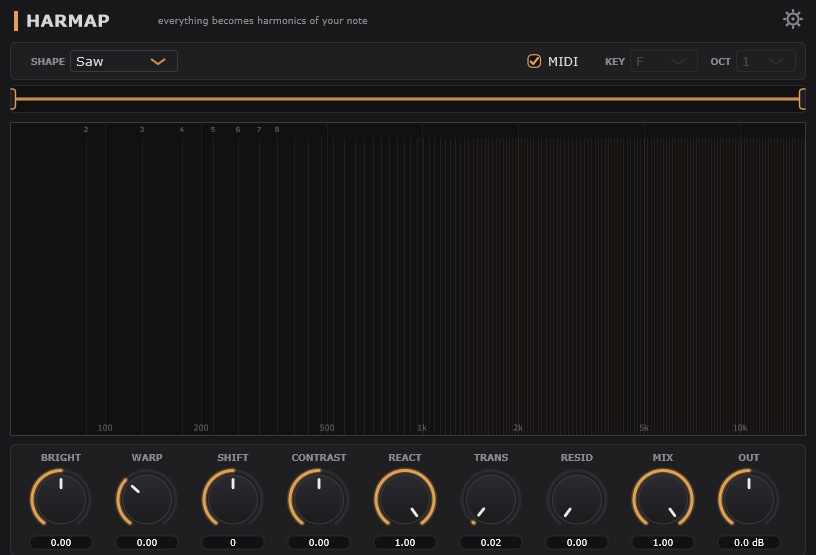Click the SHAPE label

48,61
